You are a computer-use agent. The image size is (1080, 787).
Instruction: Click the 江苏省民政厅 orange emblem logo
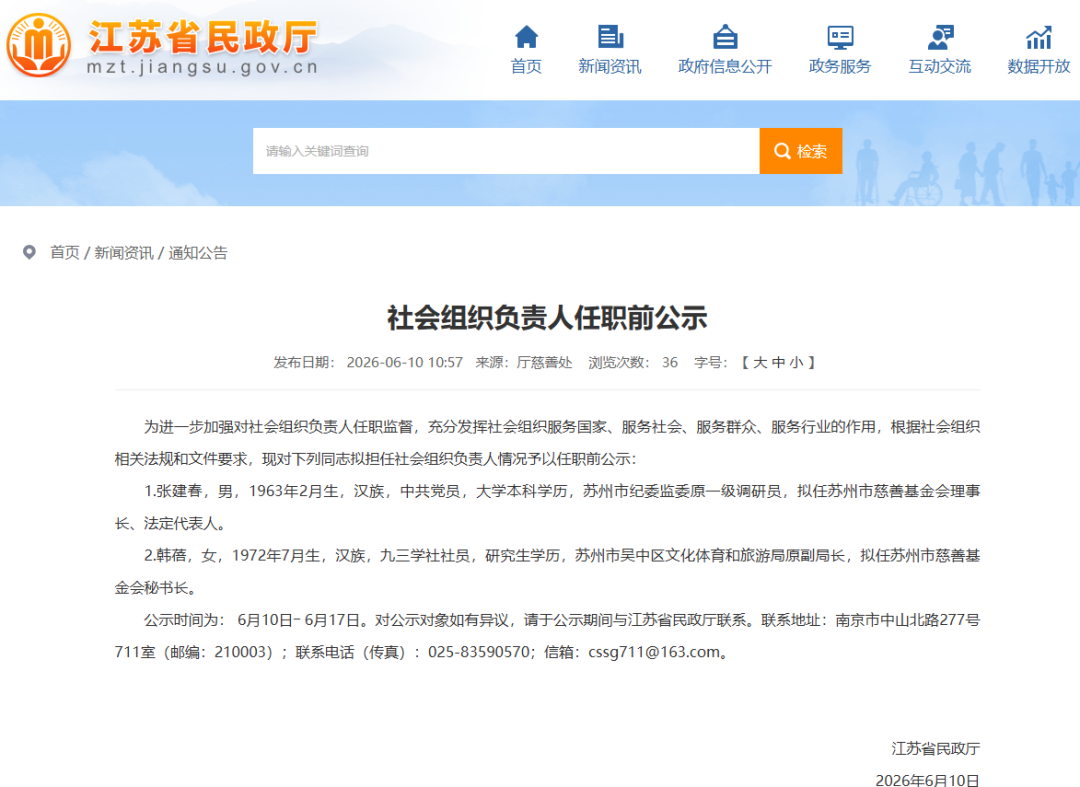pos(39,45)
